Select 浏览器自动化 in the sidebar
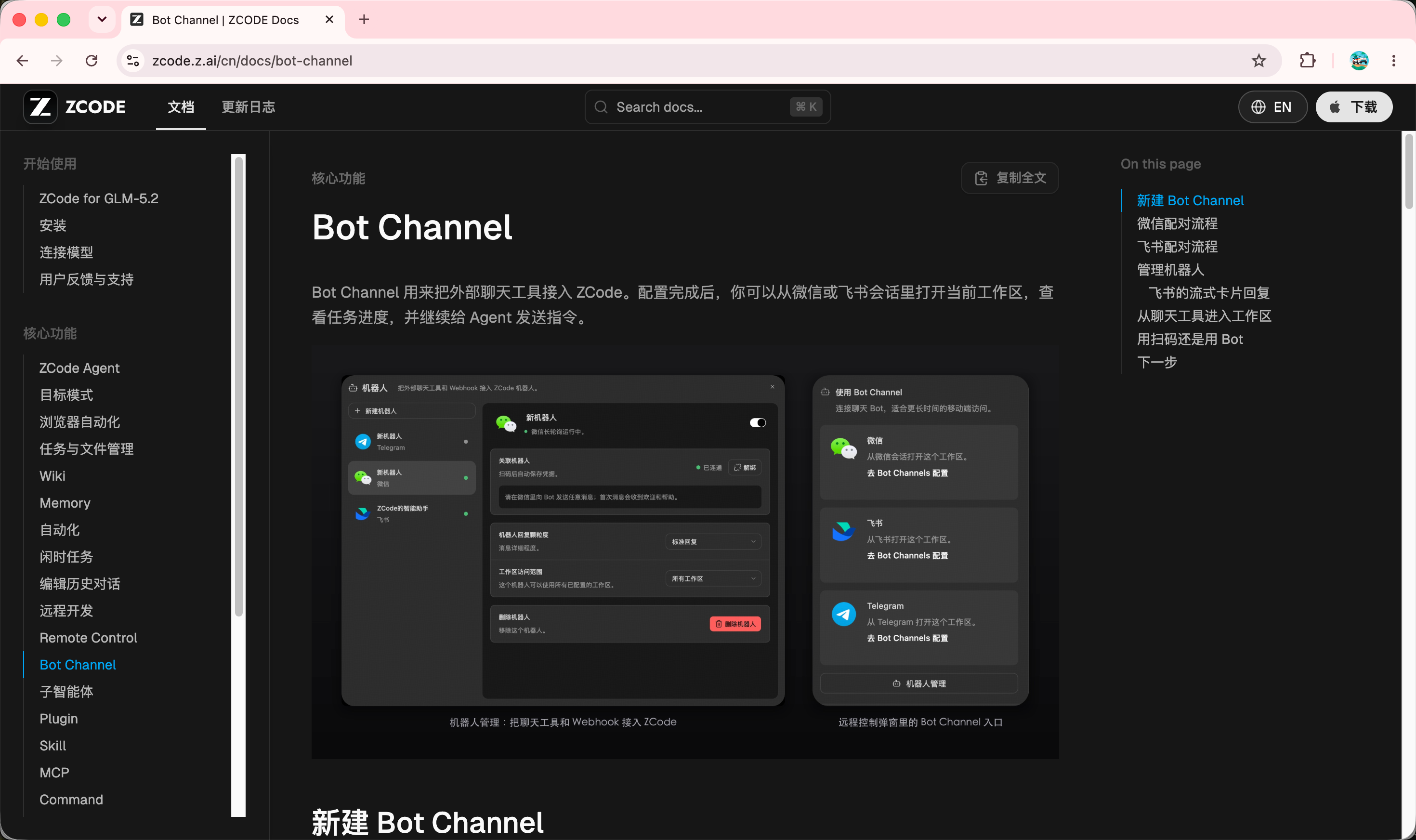The image size is (1416, 840). coord(80,422)
